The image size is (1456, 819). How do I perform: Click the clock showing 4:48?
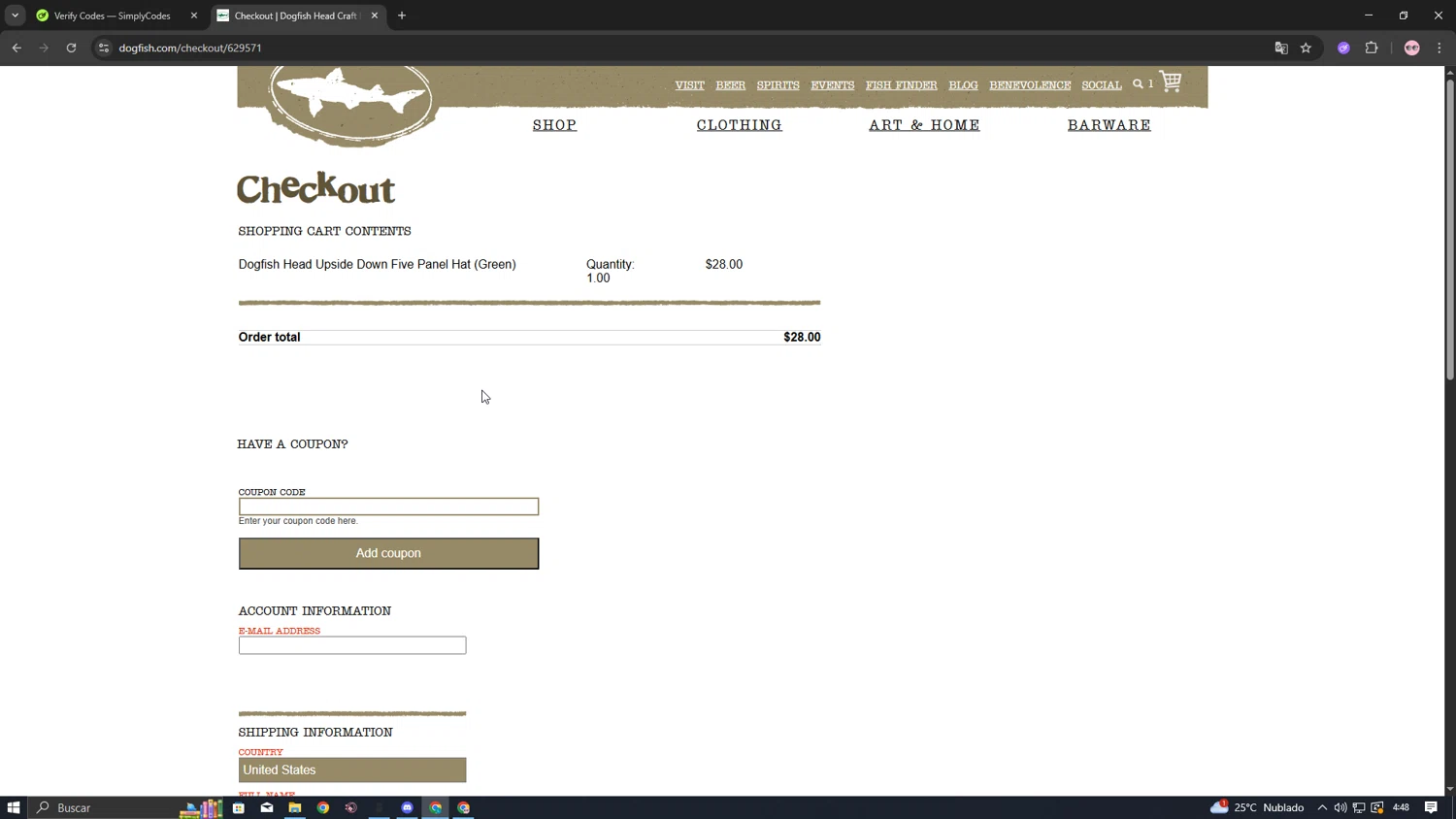pos(1401,807)
